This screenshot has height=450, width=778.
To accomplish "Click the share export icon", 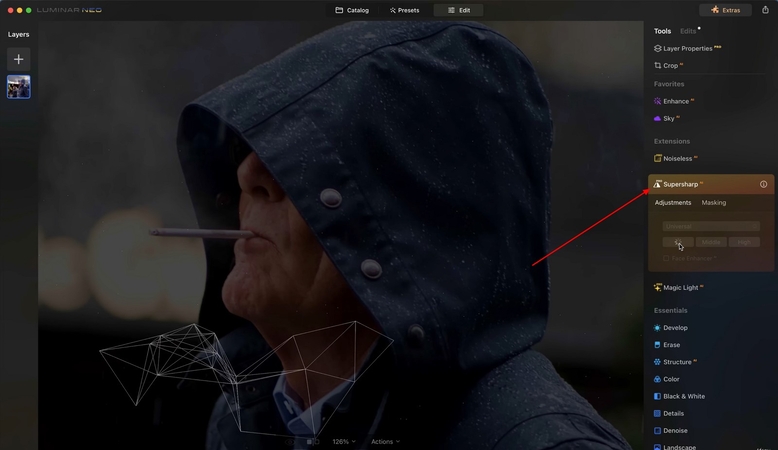I will click(765, 9).
